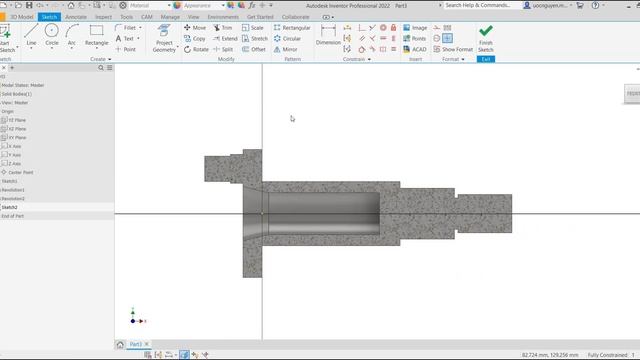Click the Point tool
The height and width of the screenshot is (360, 640).
tap(126, 49)
